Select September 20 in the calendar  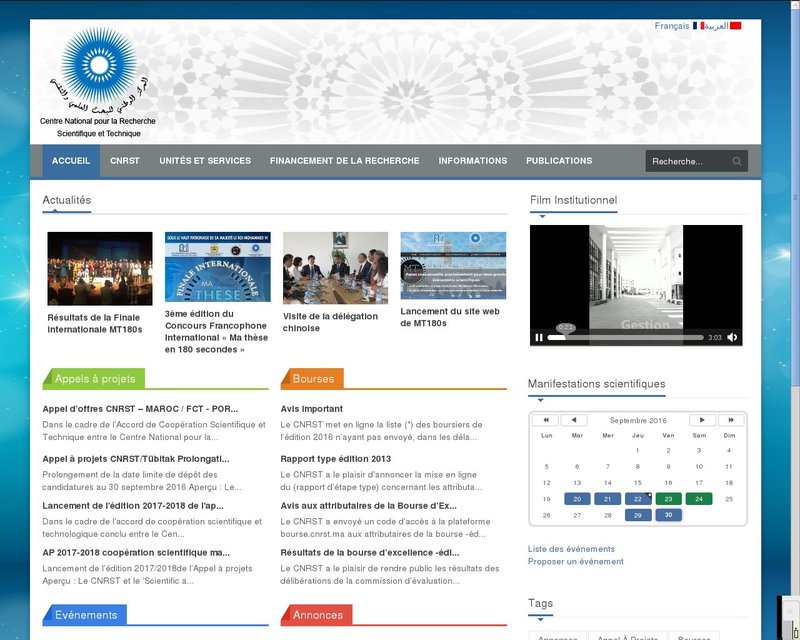[577, 499]
